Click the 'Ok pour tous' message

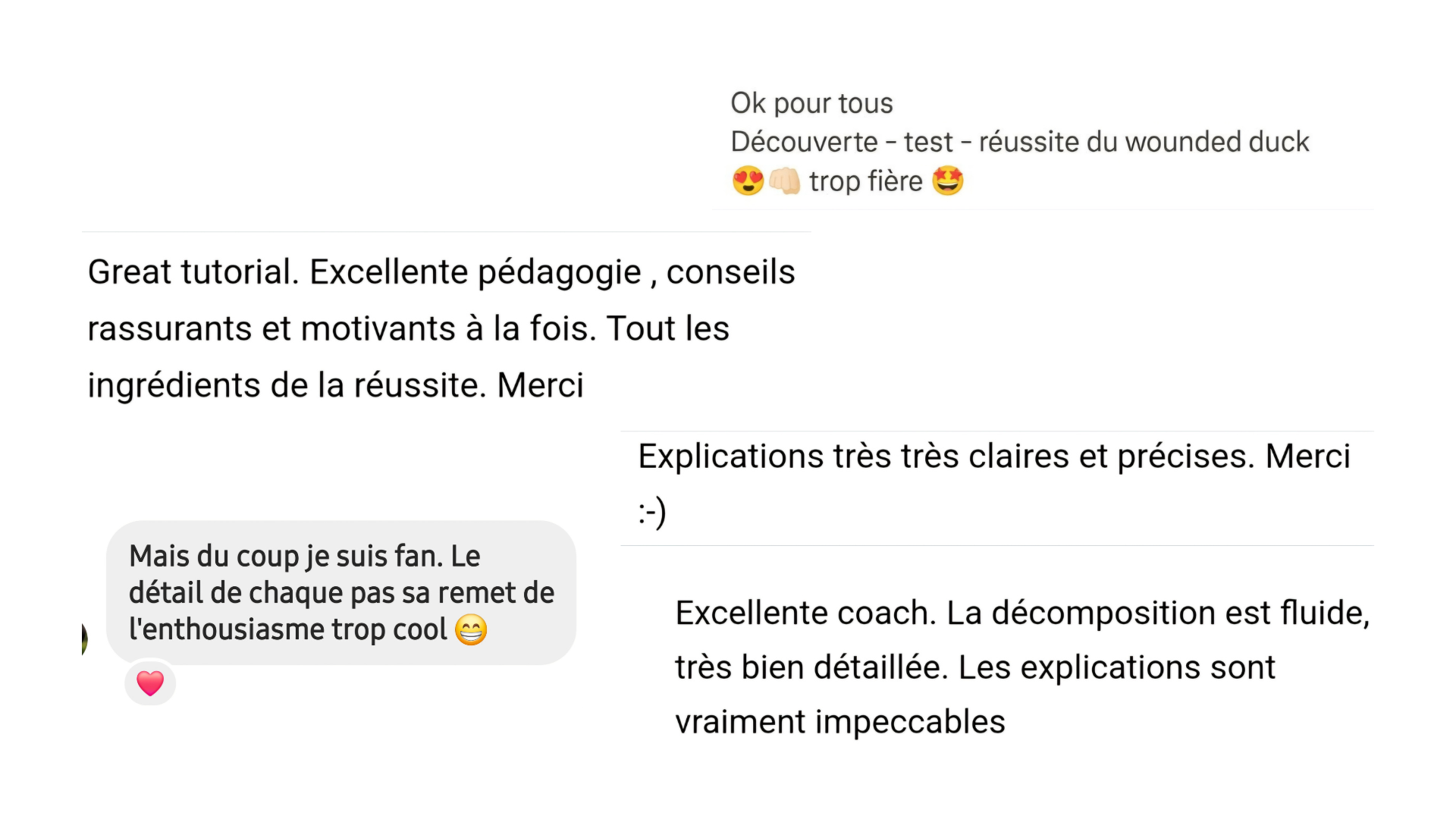1020,142
